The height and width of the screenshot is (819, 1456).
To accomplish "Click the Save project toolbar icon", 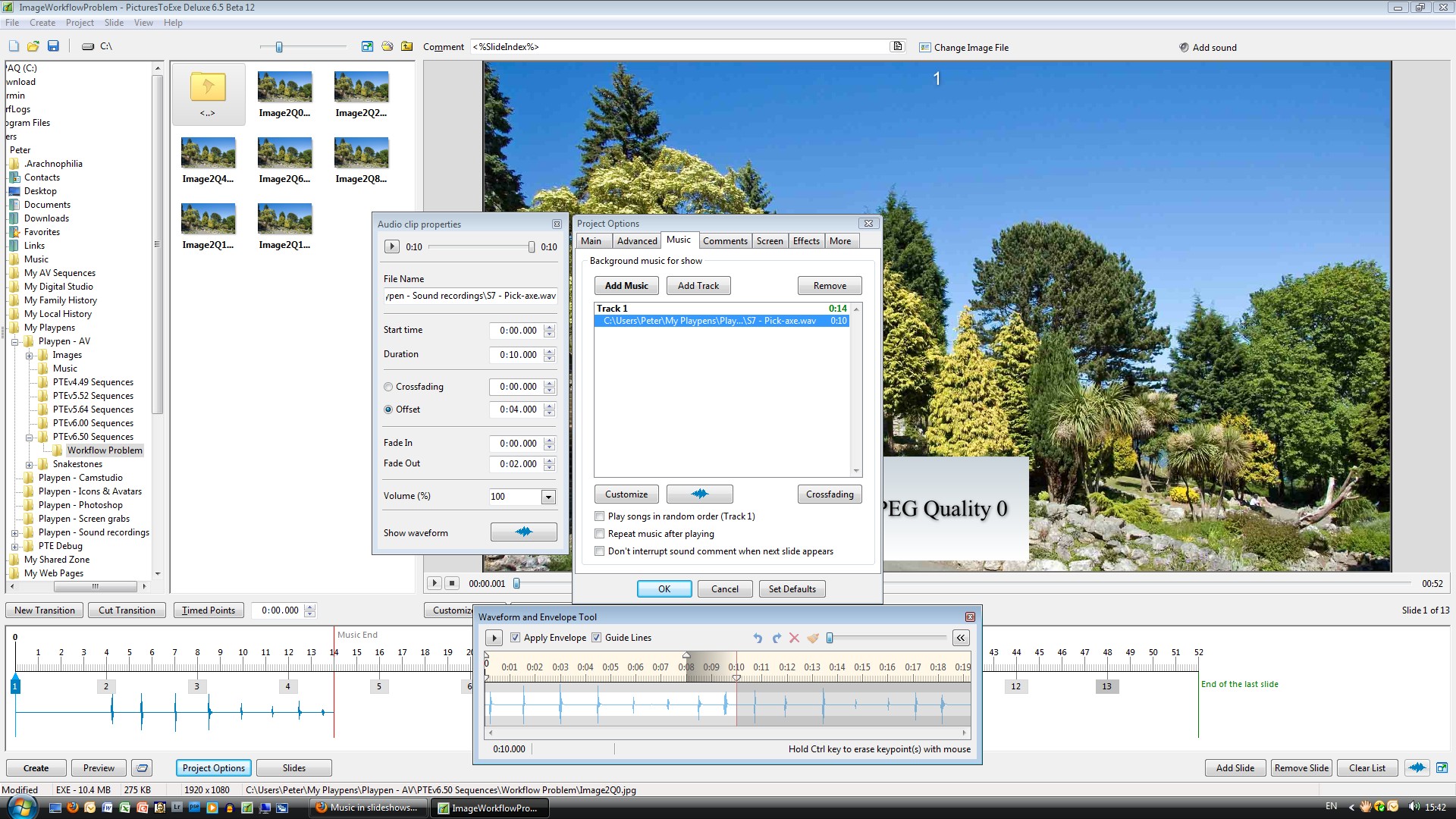I will click(53, 46).
